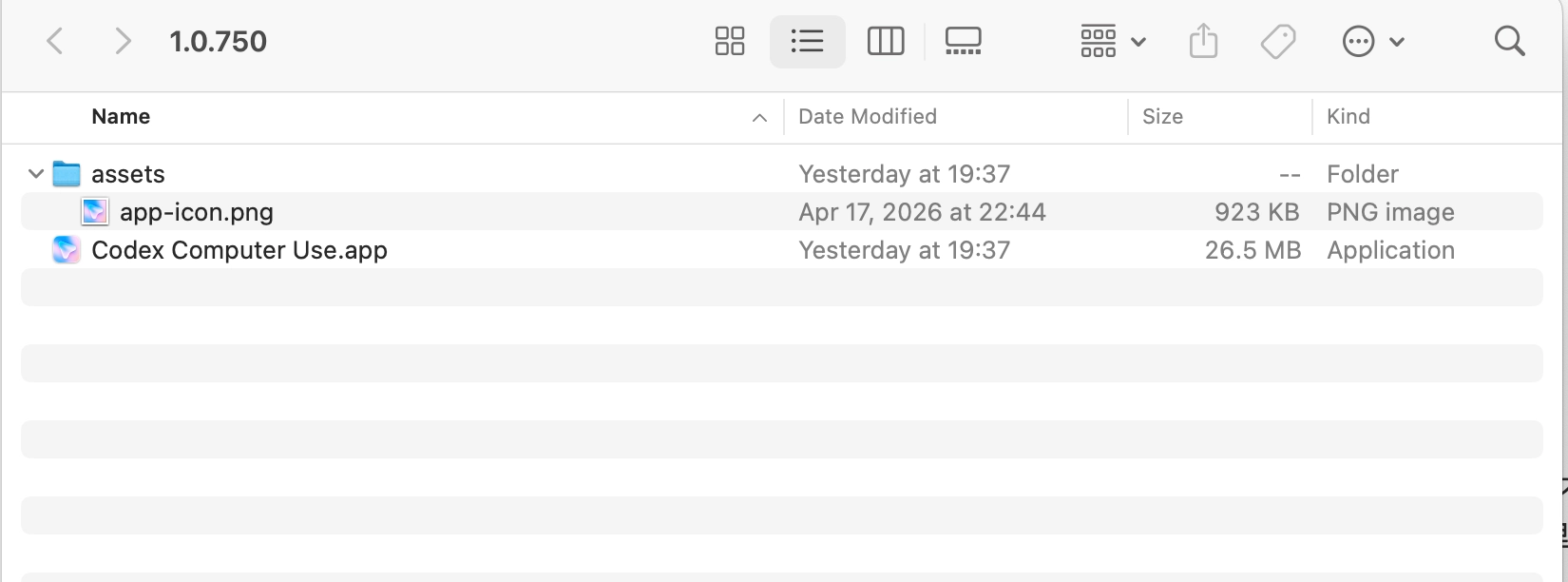Sort by the Kind column header
This screenshot has height=582, width=1568.
(x=1348, y=116)
